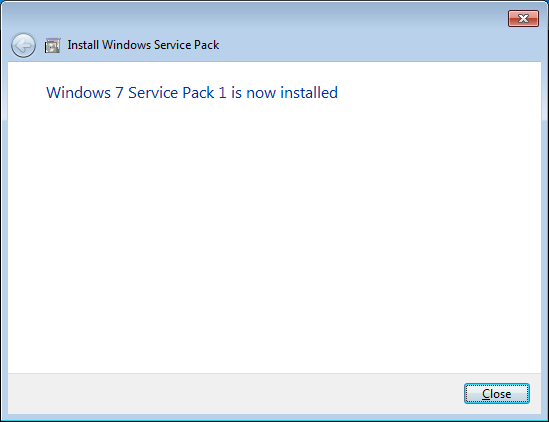The width and height of the screenshot is (549, 422).
Task: Click the Service Pack installer icon
Action: point(53,46)
